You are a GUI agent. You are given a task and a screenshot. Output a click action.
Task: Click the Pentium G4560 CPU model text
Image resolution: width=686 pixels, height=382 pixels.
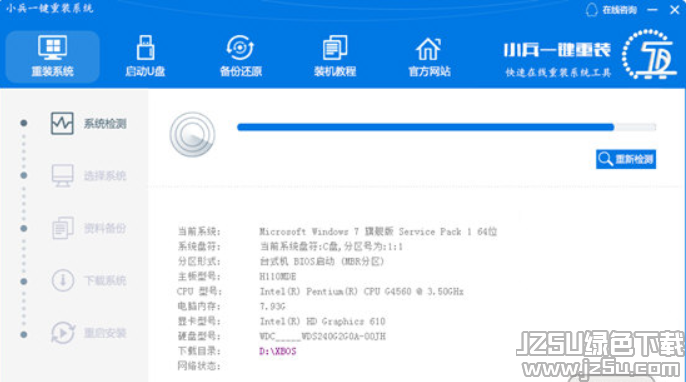(361, 291)
